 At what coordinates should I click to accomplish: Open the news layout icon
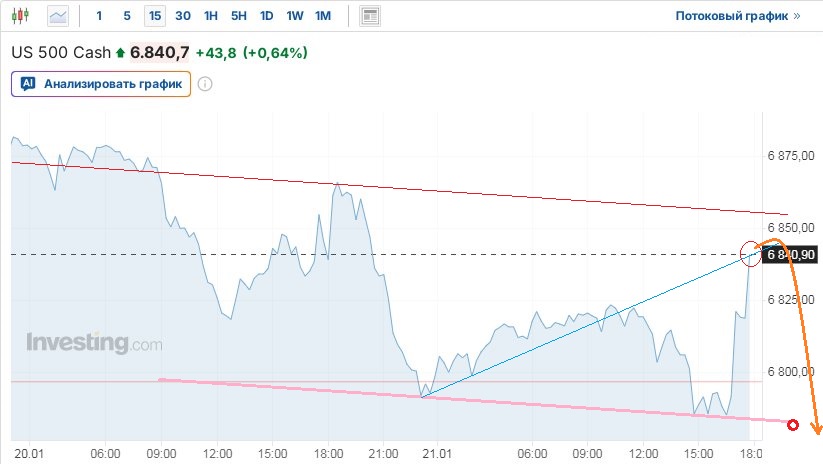click(x=370, y=16)
